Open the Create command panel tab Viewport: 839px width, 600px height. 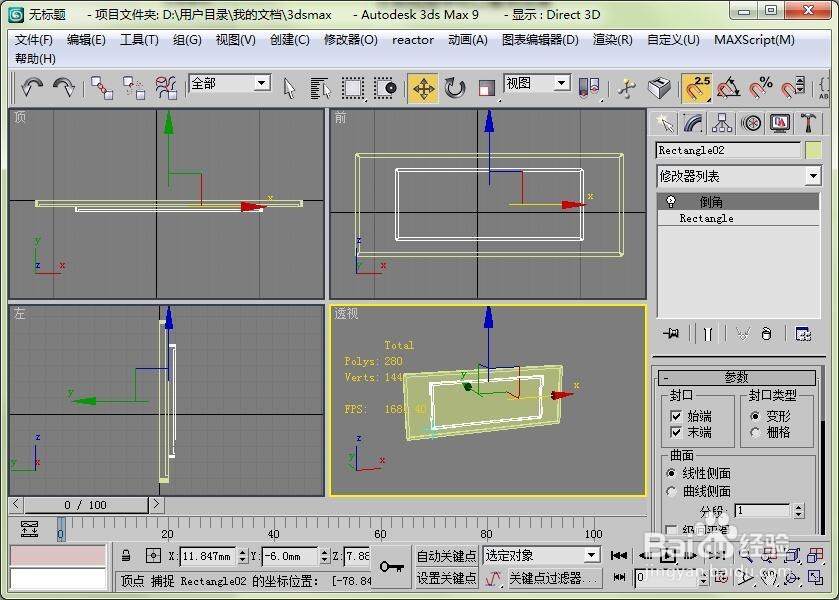point(665,124)
